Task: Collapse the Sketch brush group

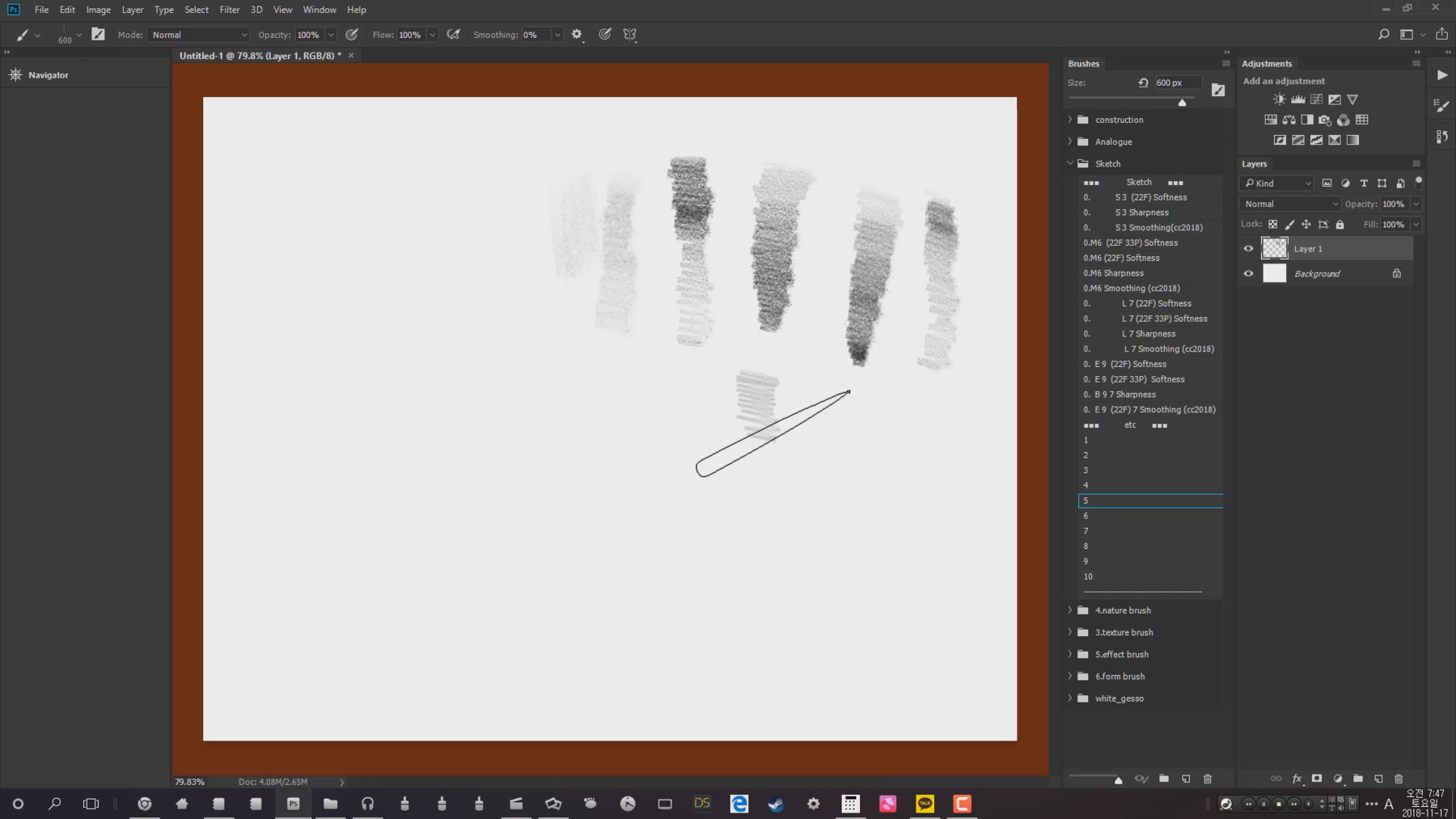Action: 1070,163
